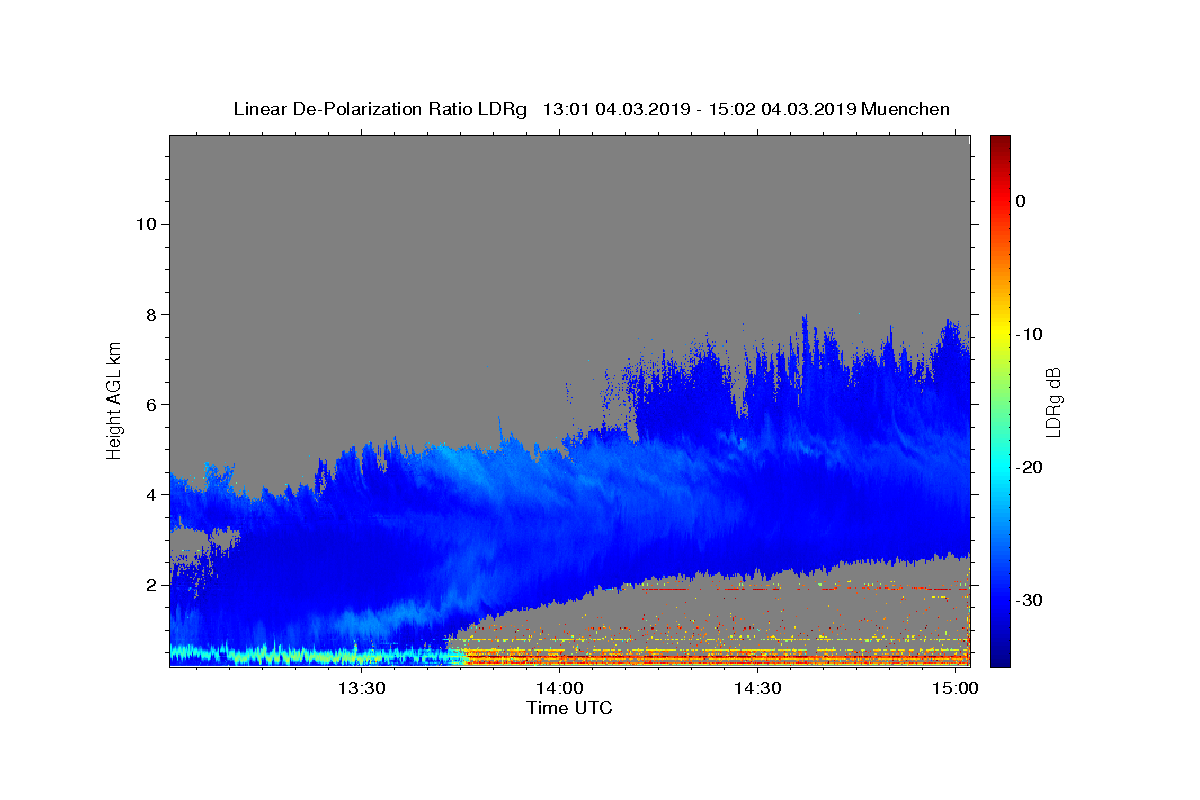This screenshot has height=800, width=1200.
Task: Click the plot title 'Linear De-Polarization Ratio LDRg'
Action: click(x=380, y=109)
